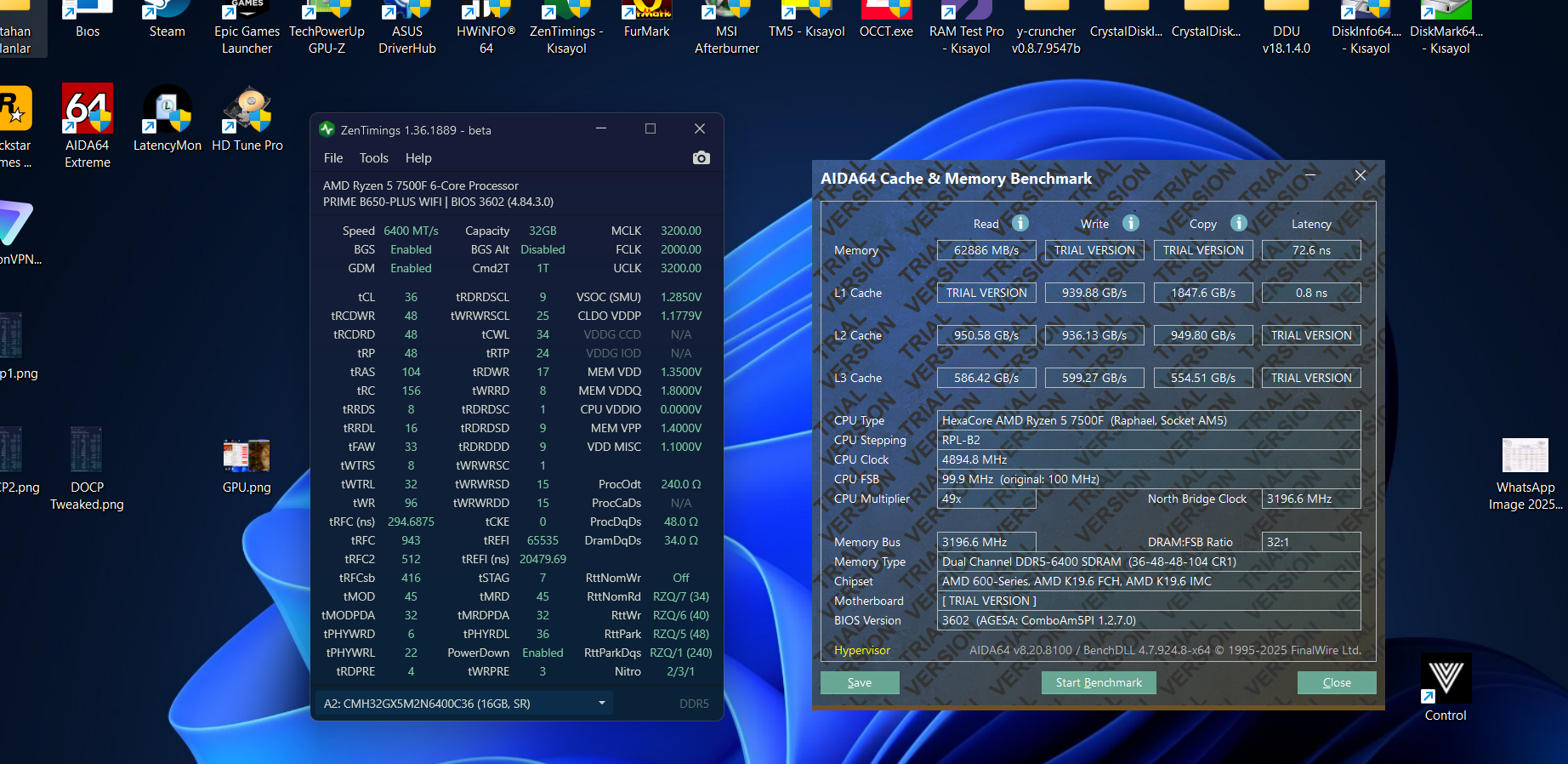Viewport: 1568px width, 764px height.
Task: Click the ZenTimings logo in title bar
Action: [x=327, y=129]
